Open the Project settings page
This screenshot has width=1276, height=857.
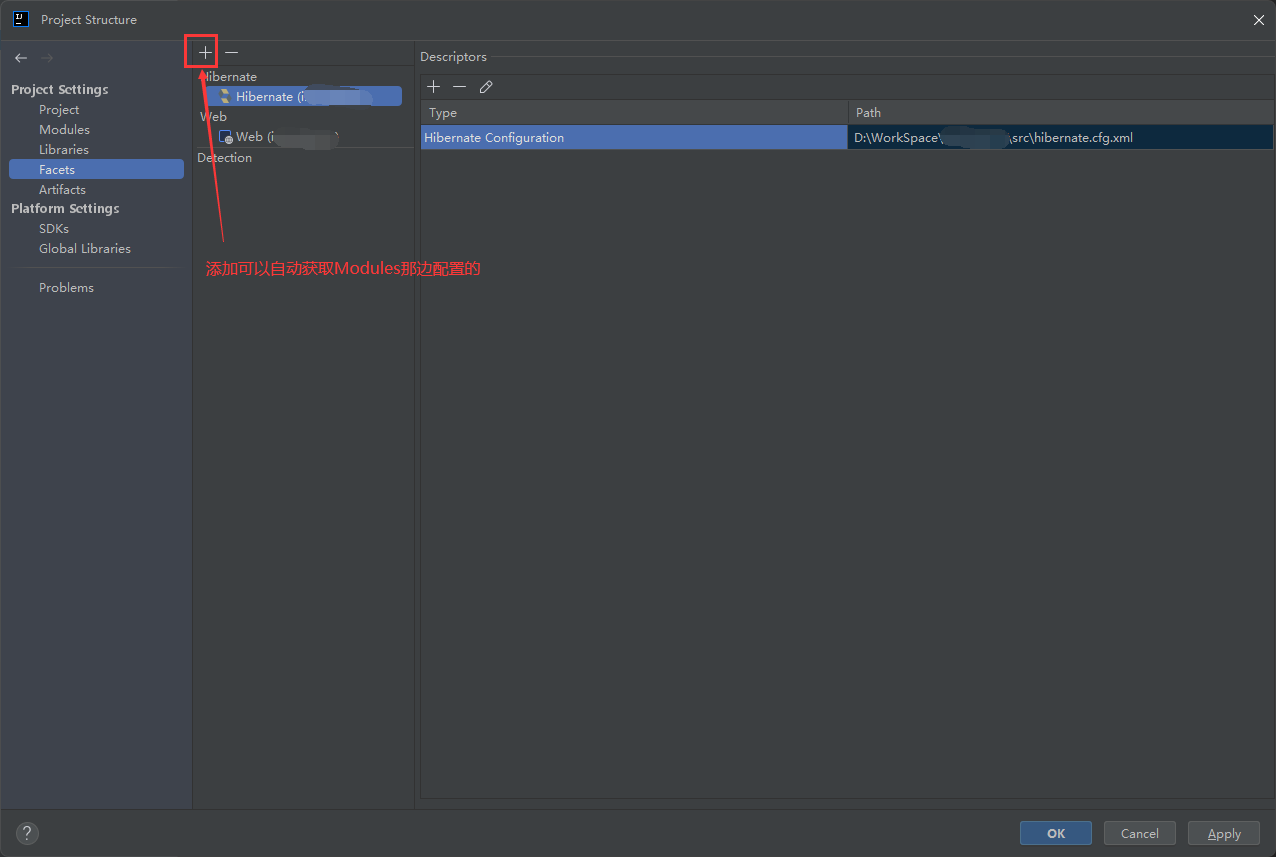(x=59, y=110)
